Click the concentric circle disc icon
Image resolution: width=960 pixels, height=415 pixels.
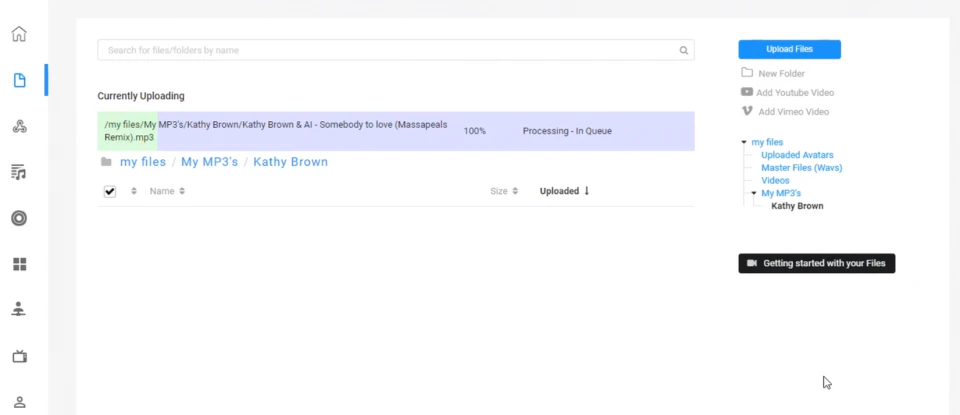coord(19,219)
